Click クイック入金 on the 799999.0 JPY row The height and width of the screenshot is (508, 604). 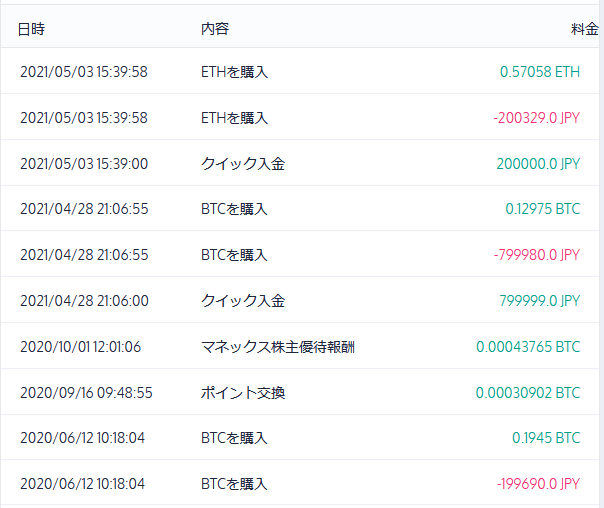[243, 300]
